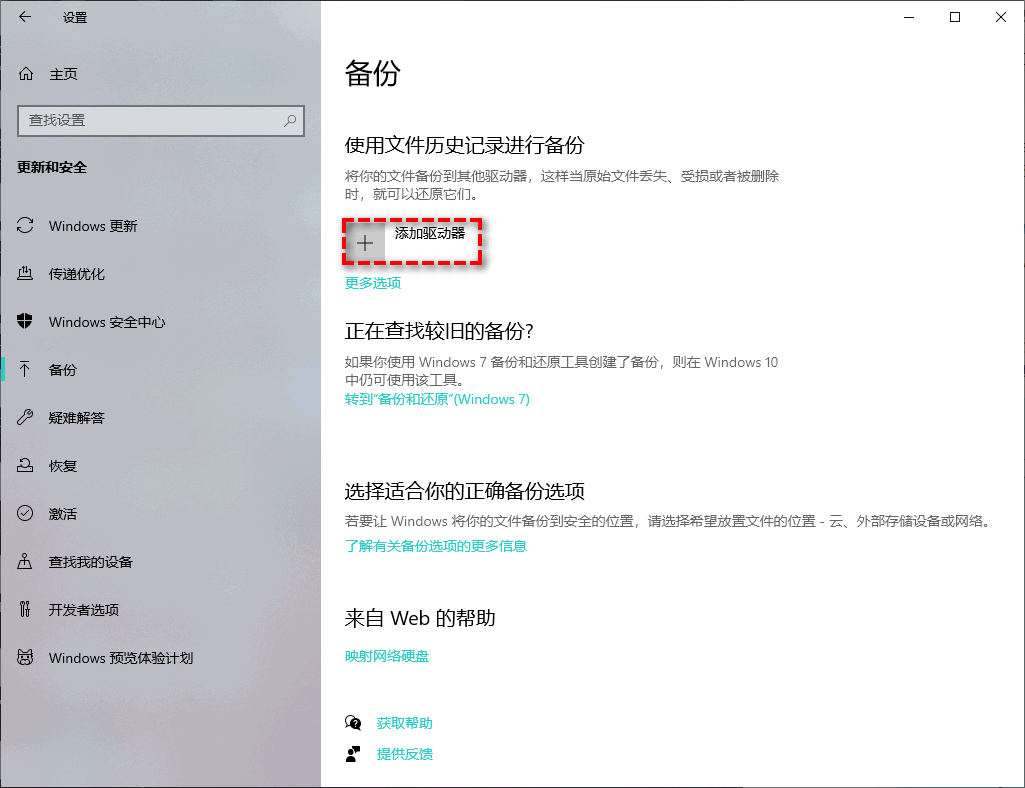Open the 激活 settings page
Image resolution: width=1025 pixels, height=788 pixels.
[x=63, y=514]
